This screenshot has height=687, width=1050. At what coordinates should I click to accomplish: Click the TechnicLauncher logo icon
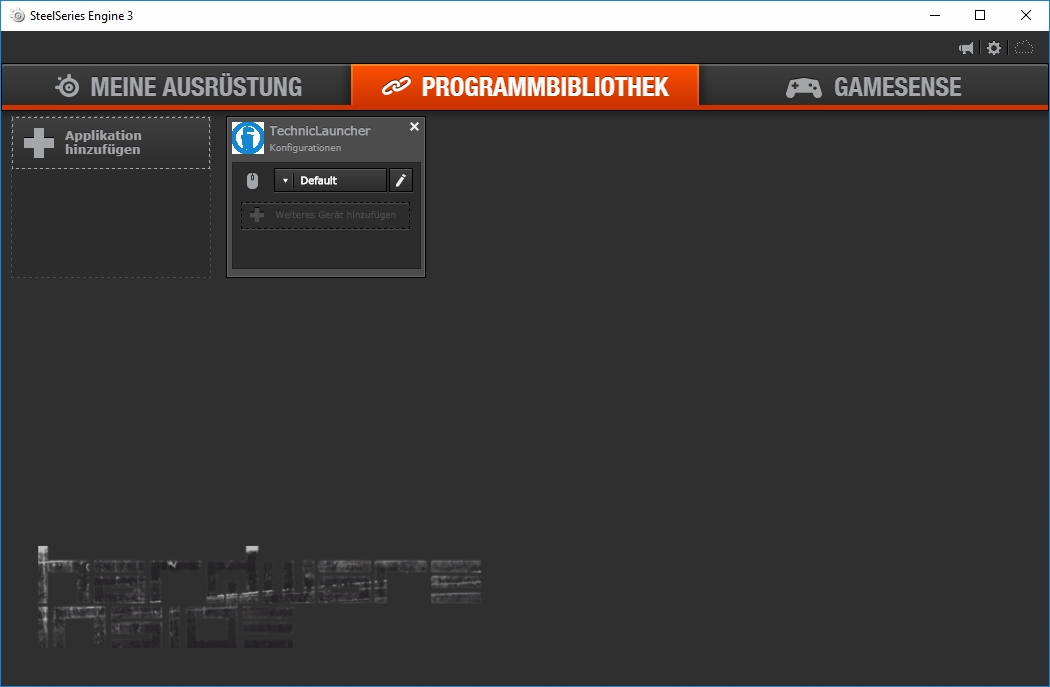pos(248,138)
